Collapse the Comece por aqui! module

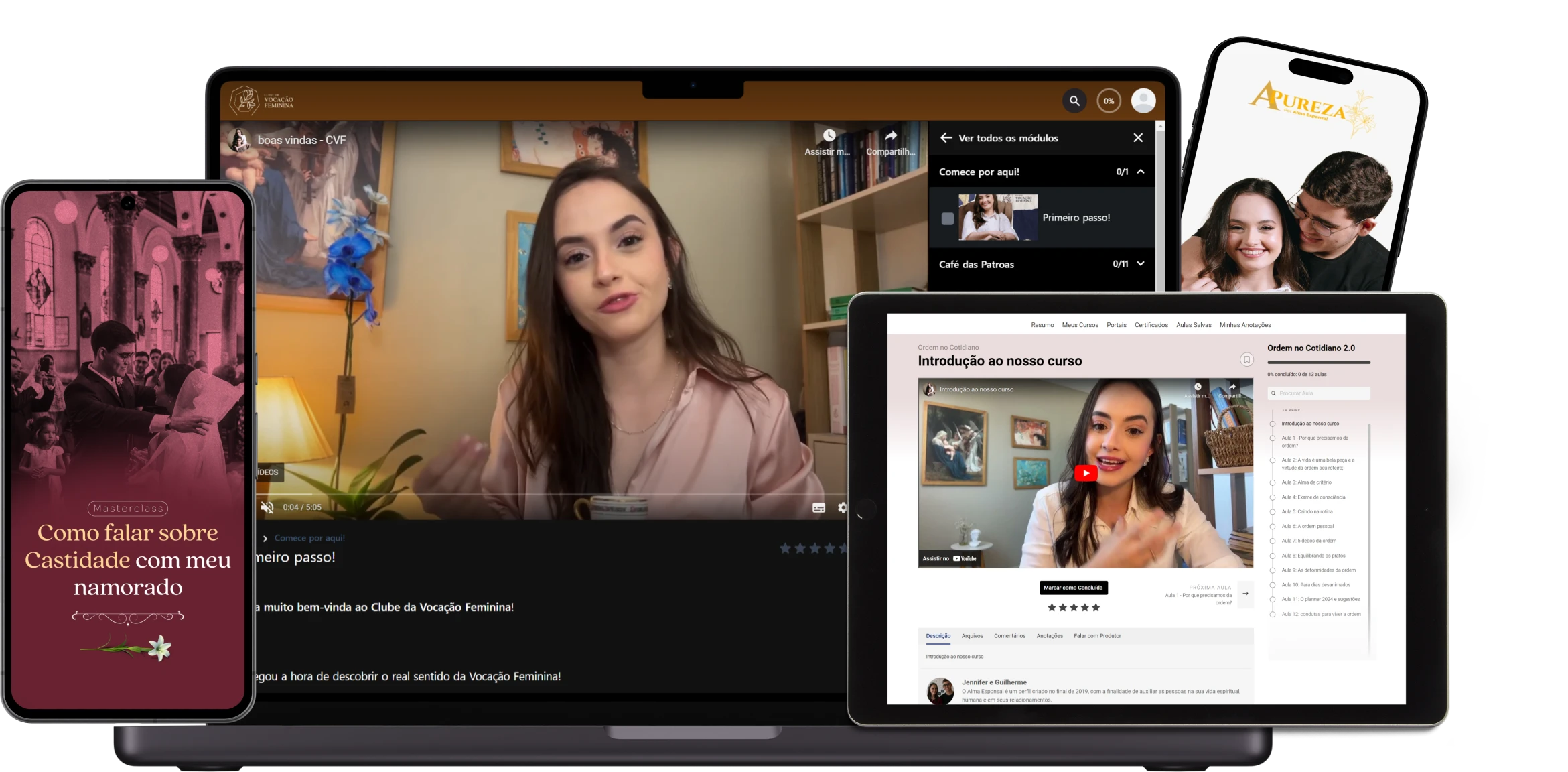pyautogui.click(x=1141, y=172)
